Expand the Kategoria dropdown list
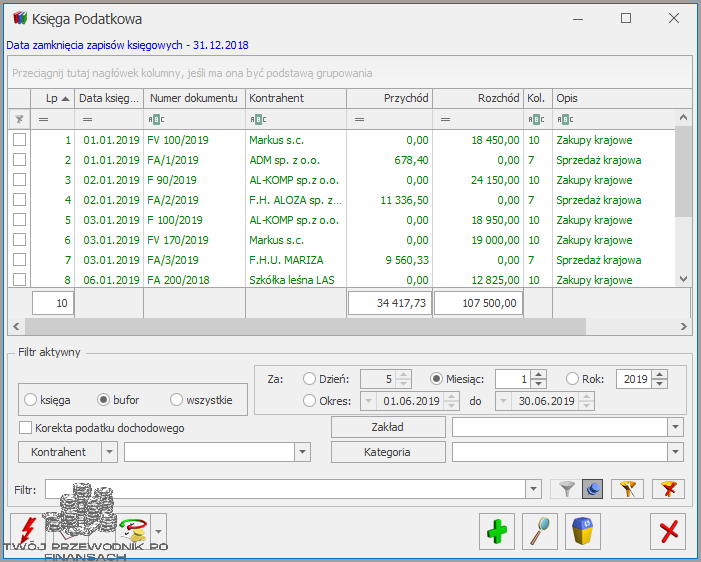Image resolution: width=701 pixels, height=562 pixels. tap(676, 452)
